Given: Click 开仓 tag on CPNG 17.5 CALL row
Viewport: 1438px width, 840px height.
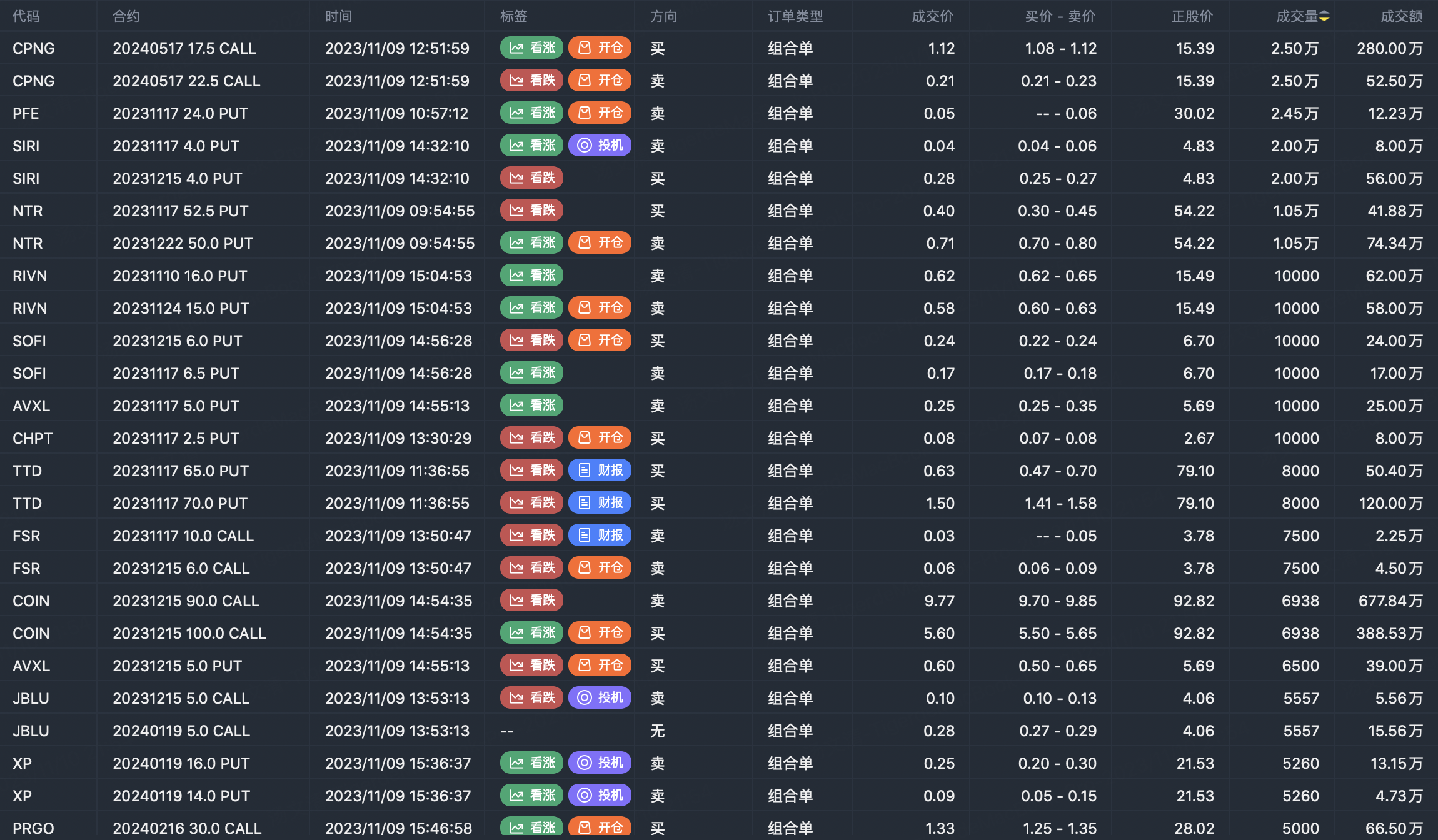Looking at the screenshot, I should [600, 48].
